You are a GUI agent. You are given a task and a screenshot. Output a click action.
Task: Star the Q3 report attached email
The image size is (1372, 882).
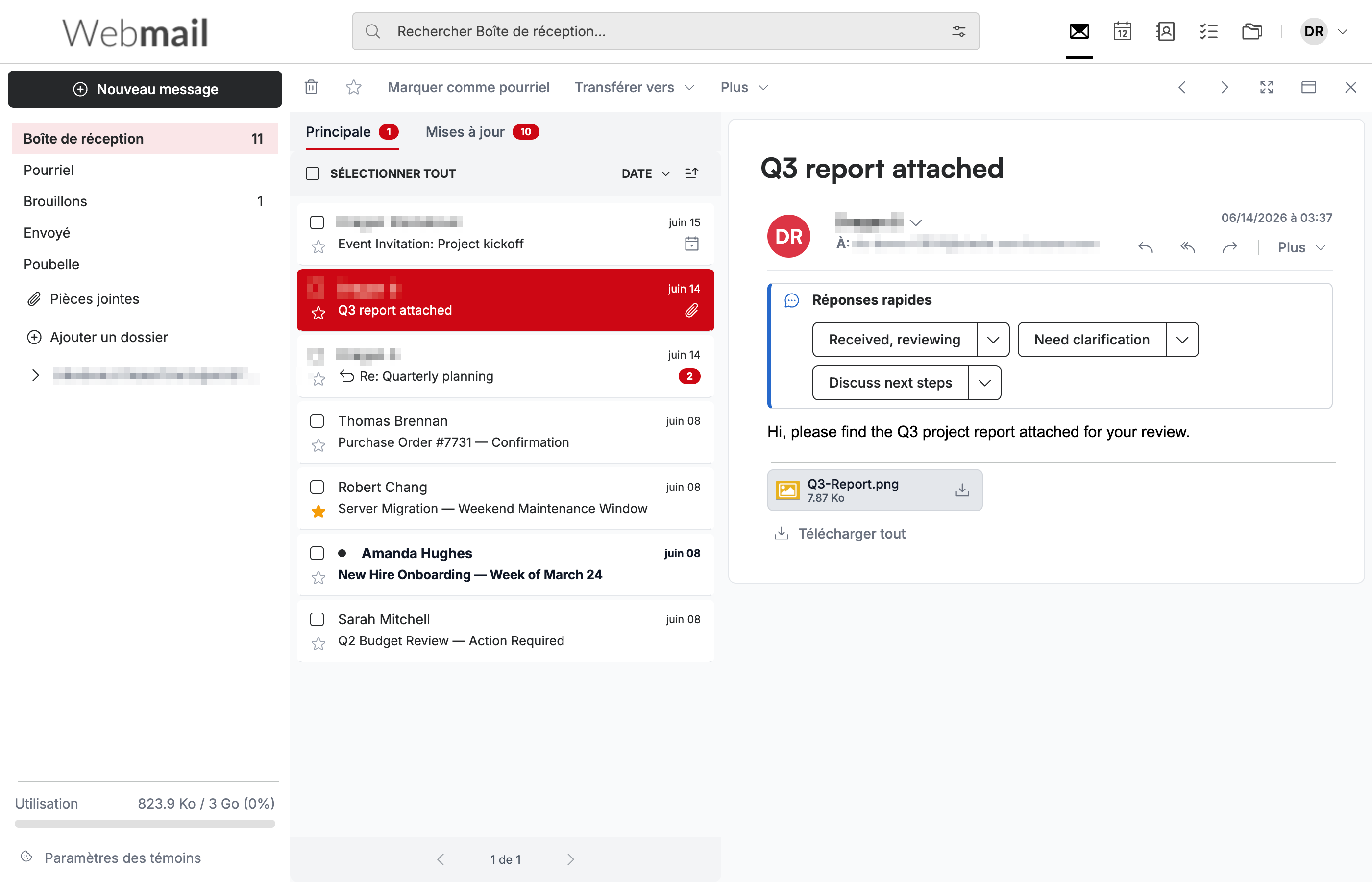click(318, 313)
